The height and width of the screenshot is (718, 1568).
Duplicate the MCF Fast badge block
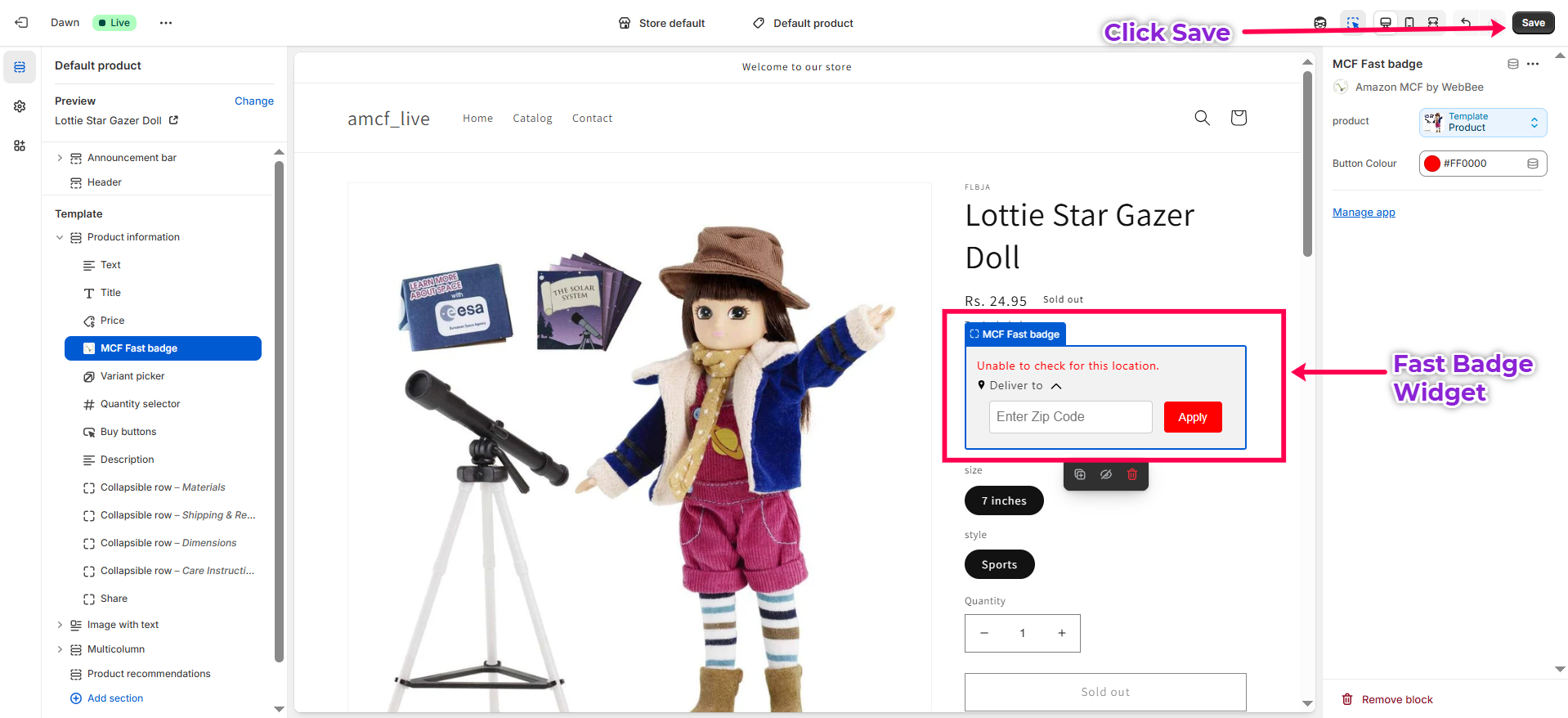click(1080, 474)
